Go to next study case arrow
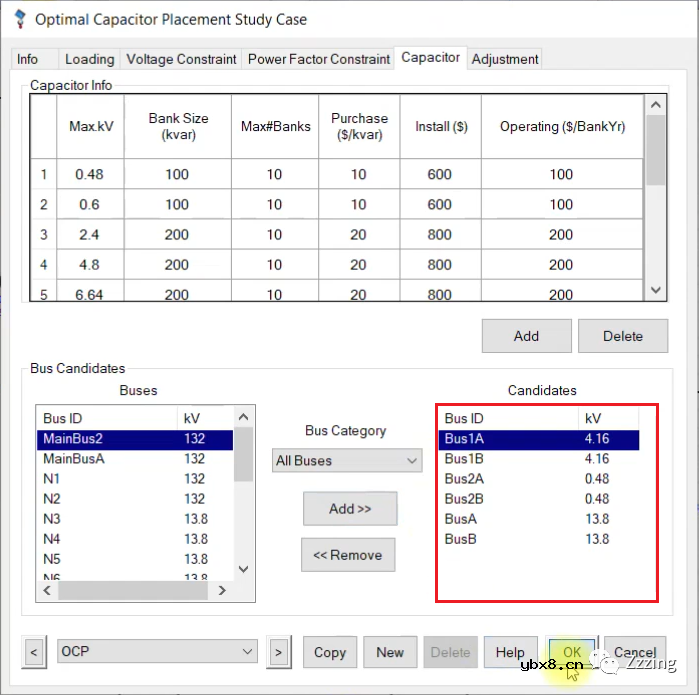Screen dimensions: 699x695 coord(278,652)
